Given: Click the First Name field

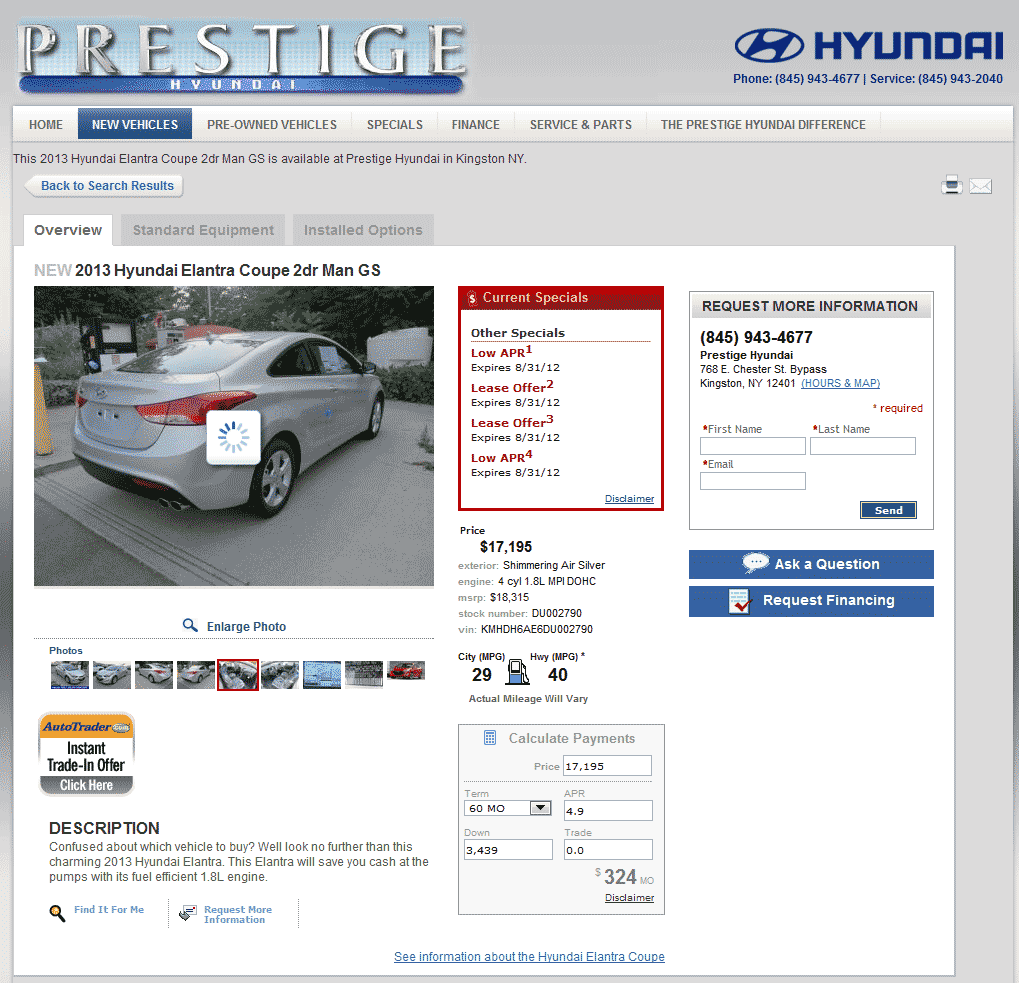Looking at the screenshot, I should point(753,446).
